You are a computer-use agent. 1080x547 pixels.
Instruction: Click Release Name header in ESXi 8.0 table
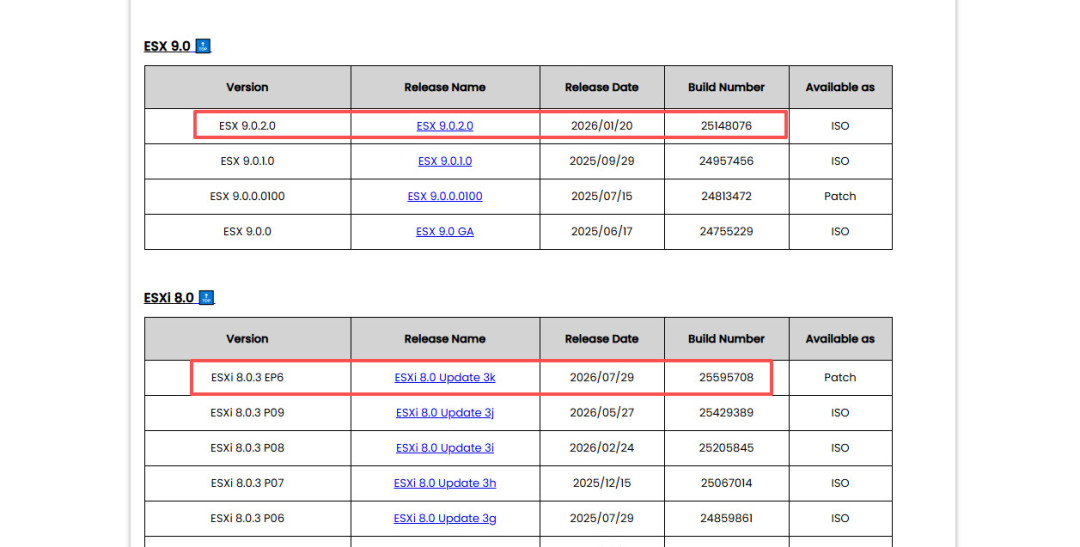click(x=445, y=339)
